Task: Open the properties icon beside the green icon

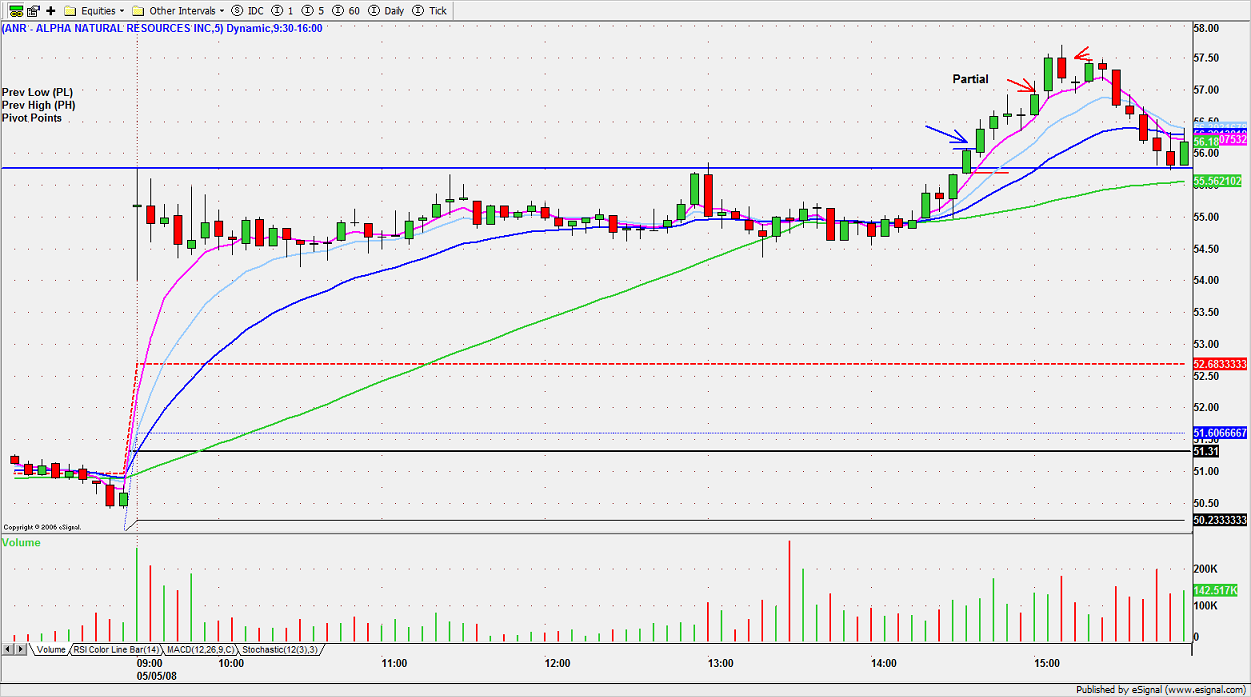Action: pyautogui.click(x=31, y=10)
